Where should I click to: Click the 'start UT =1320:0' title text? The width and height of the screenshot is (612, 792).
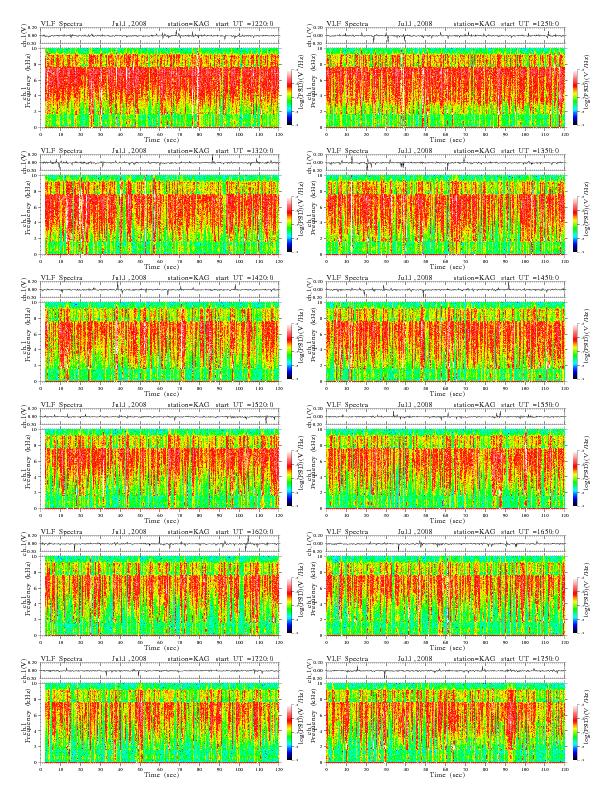coord(244,151)
